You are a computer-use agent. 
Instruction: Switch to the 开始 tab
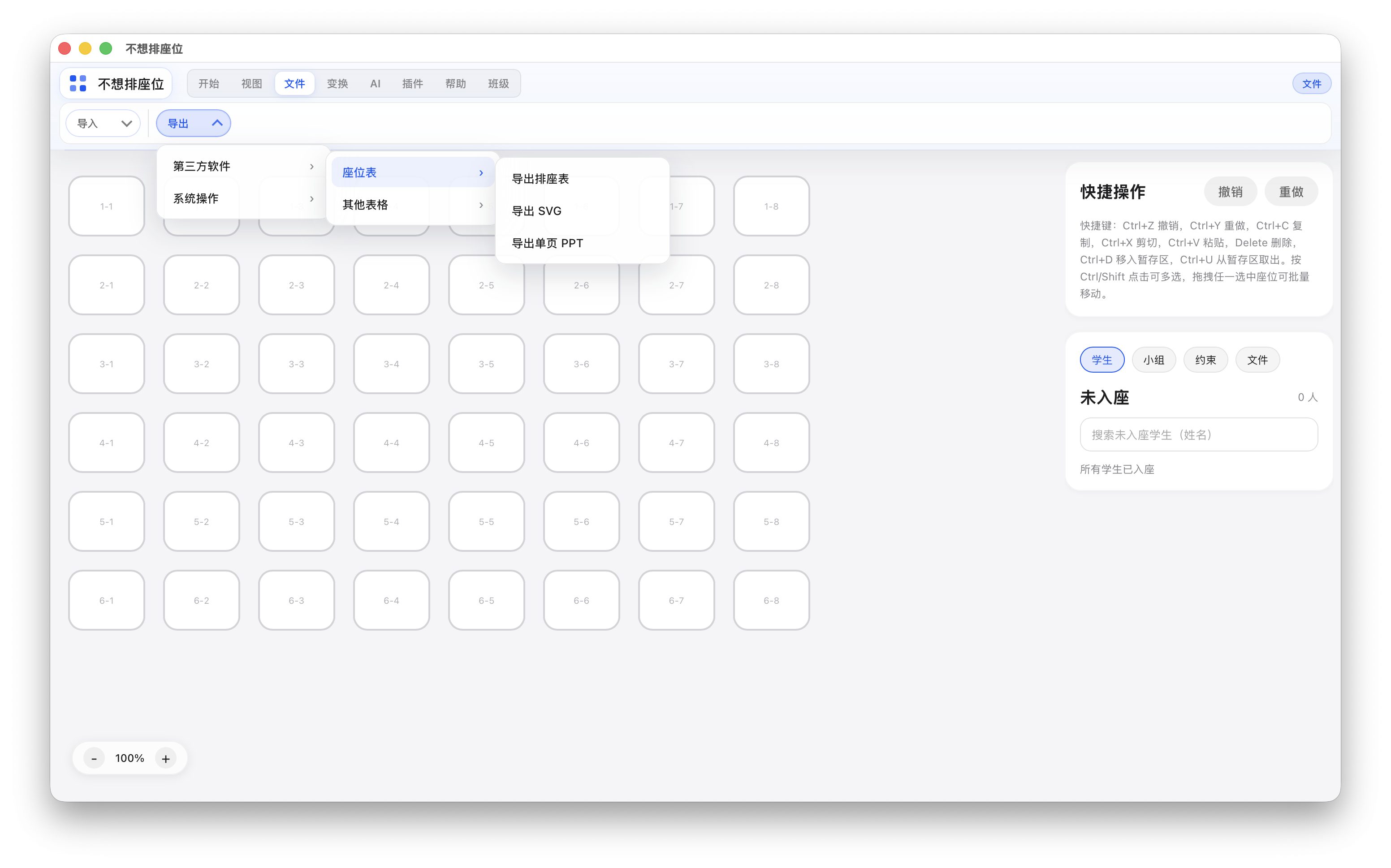tap(209, 84)
